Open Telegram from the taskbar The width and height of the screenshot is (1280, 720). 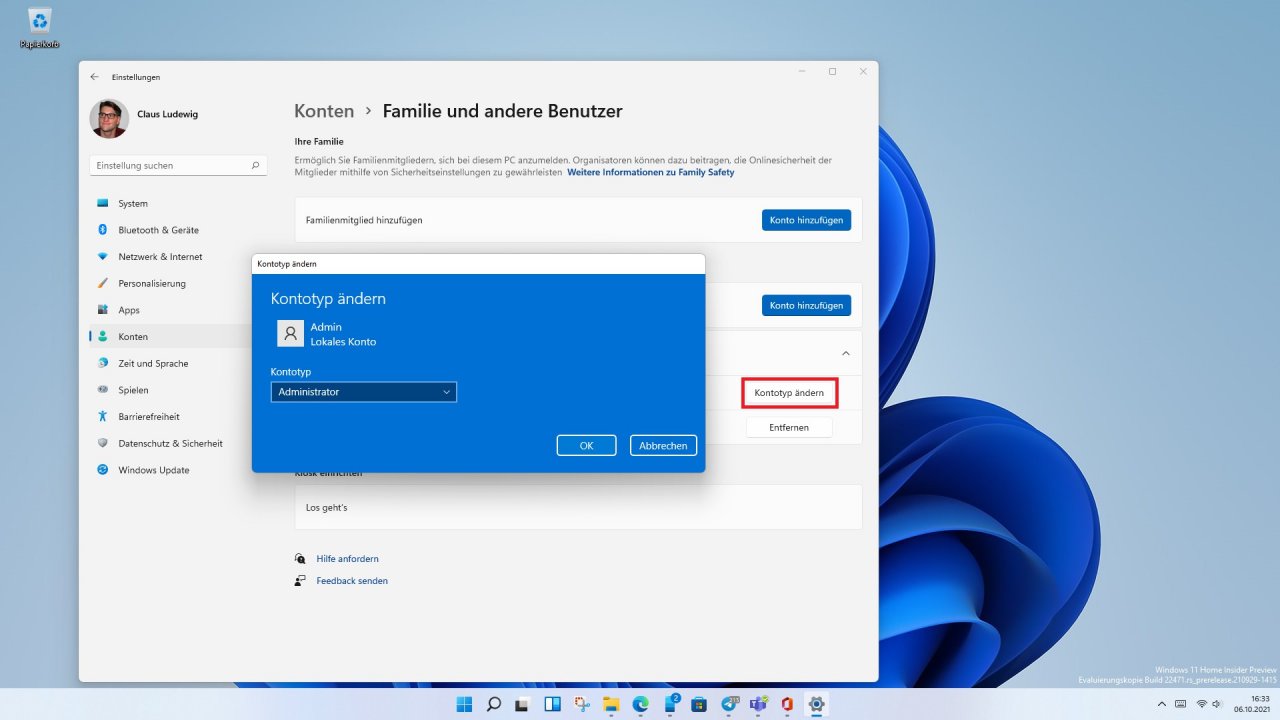pyautogui.click(x=728, y=704)
